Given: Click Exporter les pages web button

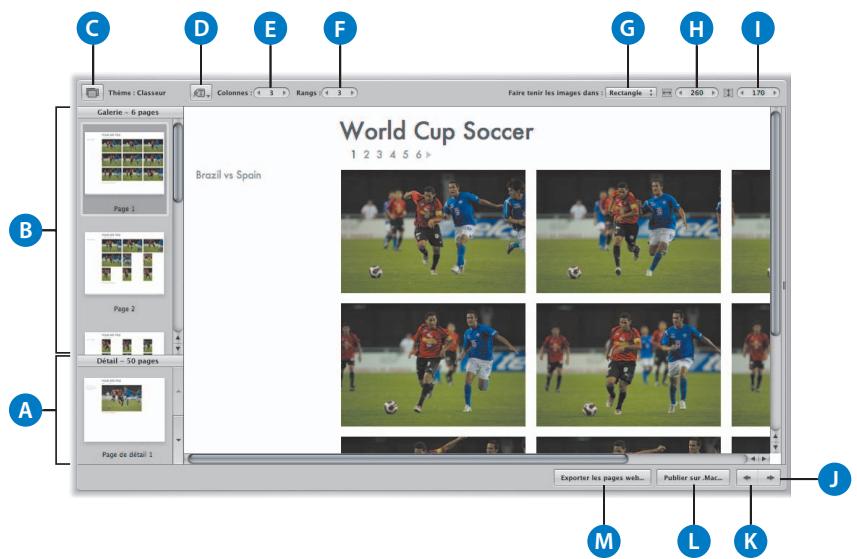Looking at the screenshot, I should (602, 478).
